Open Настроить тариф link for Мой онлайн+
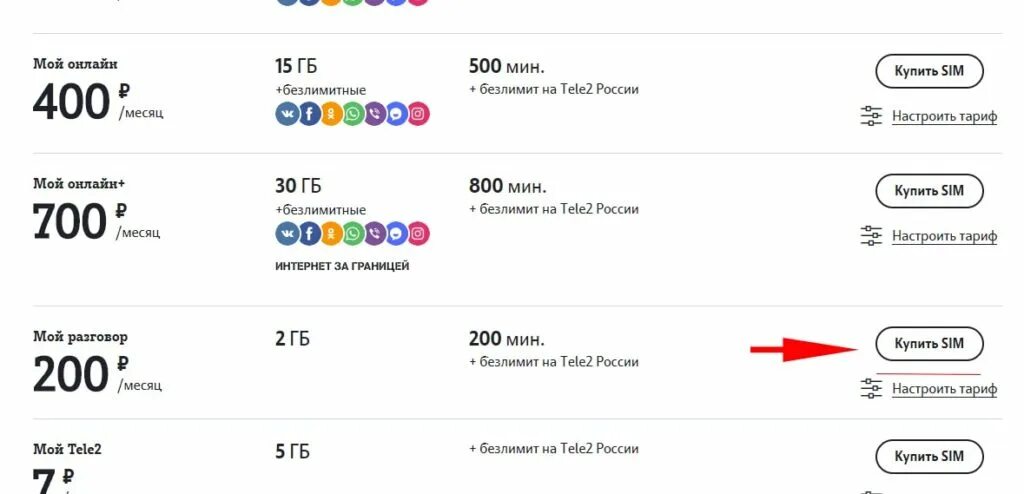This screenshot has width=1024, height=494. click(944, 236)
